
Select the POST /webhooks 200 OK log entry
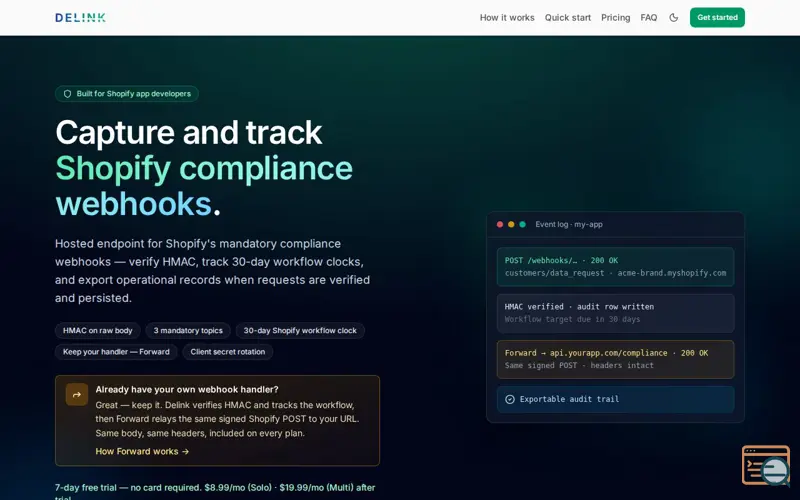[615, 267]
